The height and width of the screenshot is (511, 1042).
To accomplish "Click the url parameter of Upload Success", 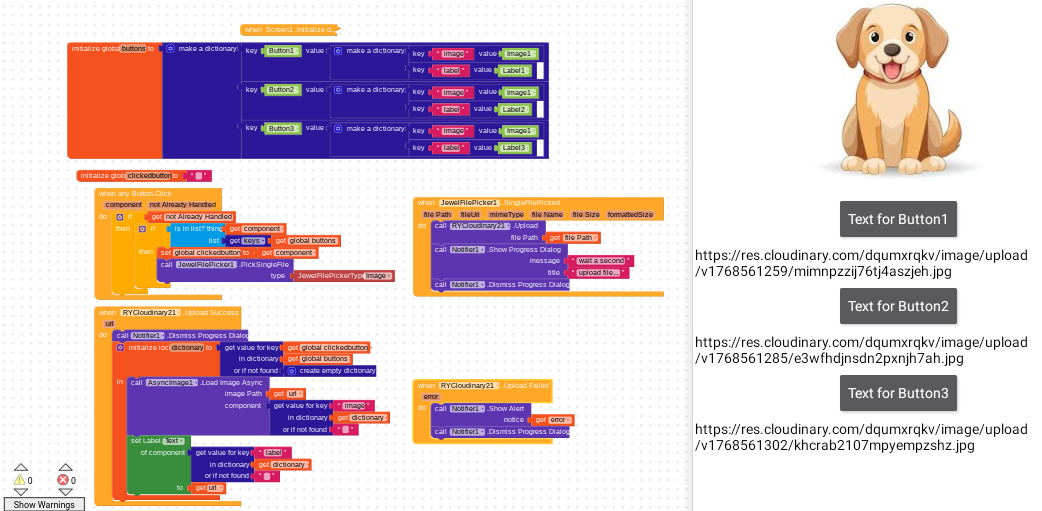I will [x=110, y=324].
